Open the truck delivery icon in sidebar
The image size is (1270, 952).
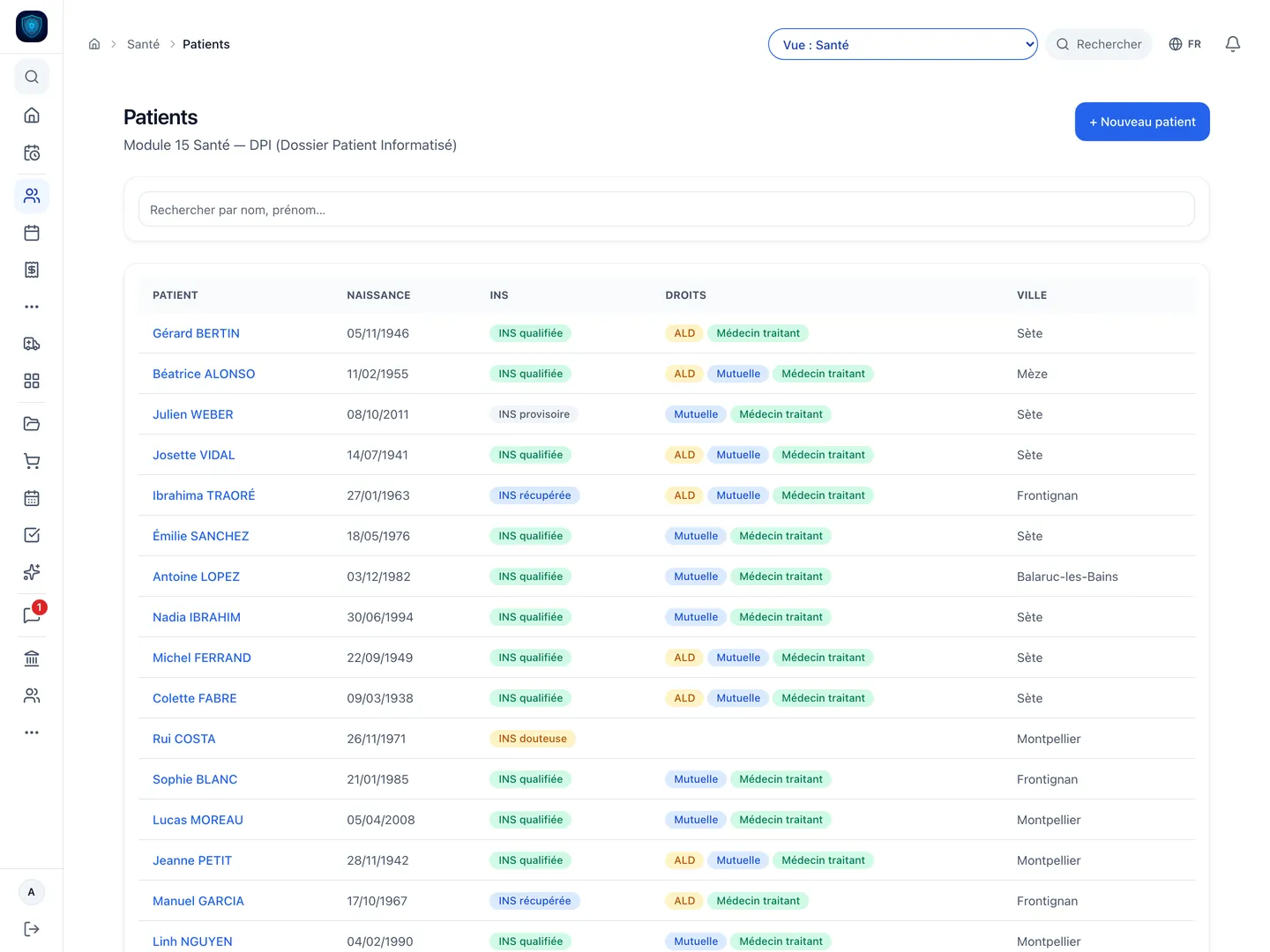[x=32, y=344]
